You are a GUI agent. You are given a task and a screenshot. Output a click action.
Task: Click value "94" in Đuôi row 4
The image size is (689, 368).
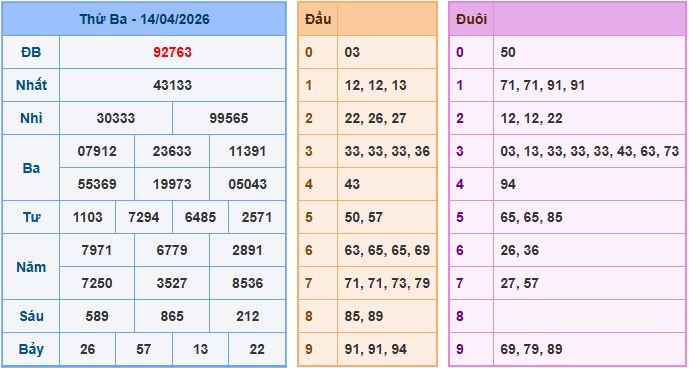[x=508, y=184]
